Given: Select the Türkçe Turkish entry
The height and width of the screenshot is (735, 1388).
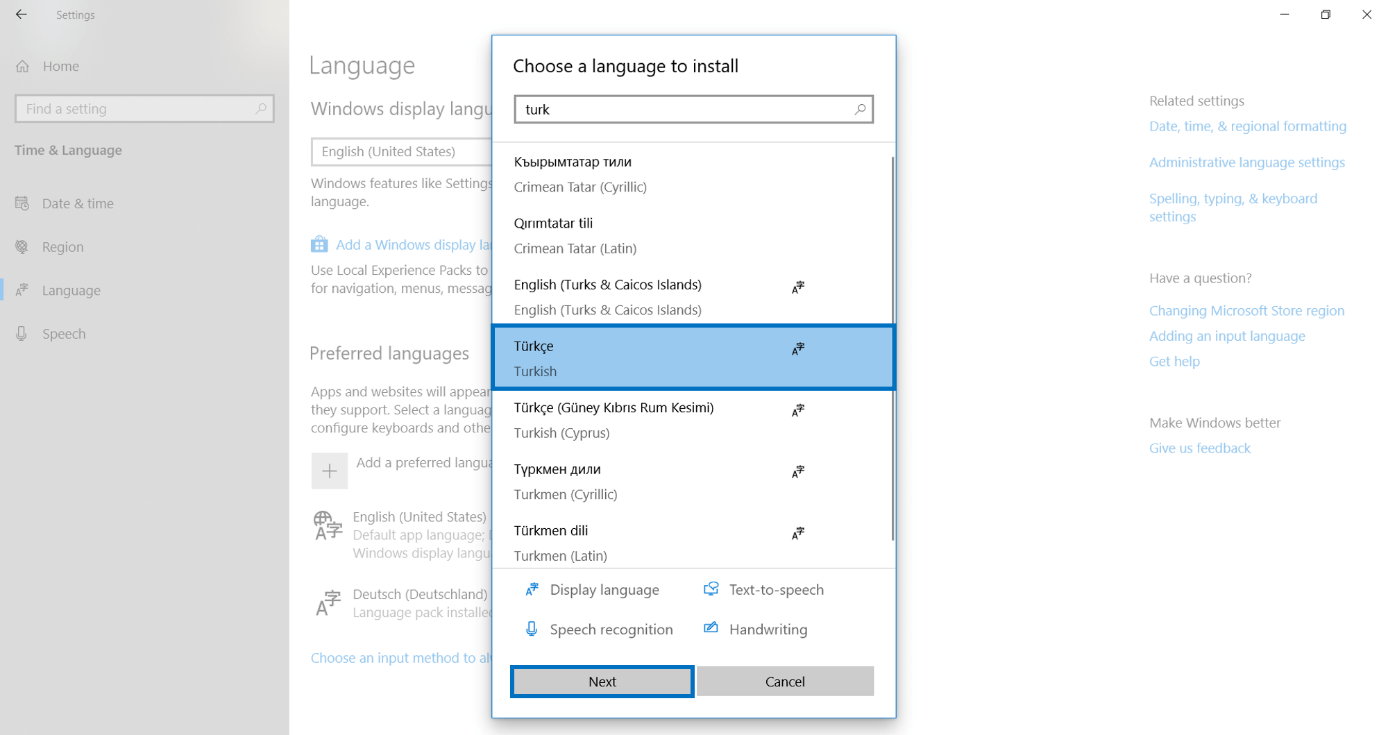Looking at the screenshot, I should point(693,357).
